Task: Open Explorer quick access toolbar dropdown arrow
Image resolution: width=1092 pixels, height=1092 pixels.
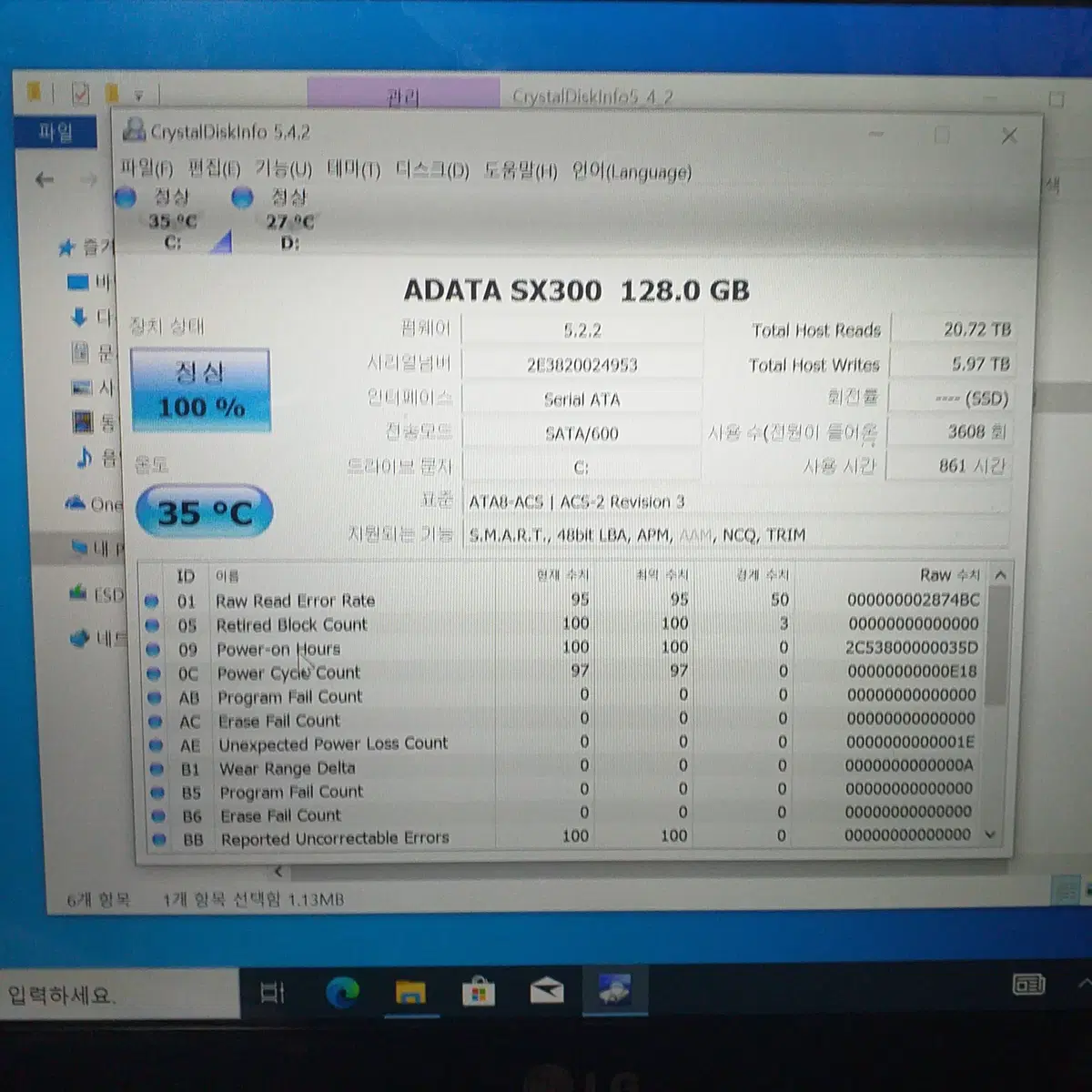Action: (139, 94)
